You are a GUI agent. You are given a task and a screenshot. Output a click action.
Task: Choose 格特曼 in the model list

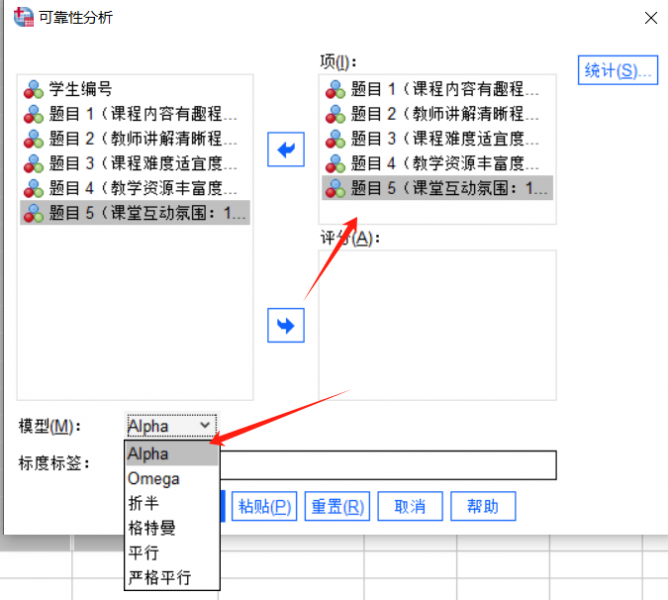172,528
